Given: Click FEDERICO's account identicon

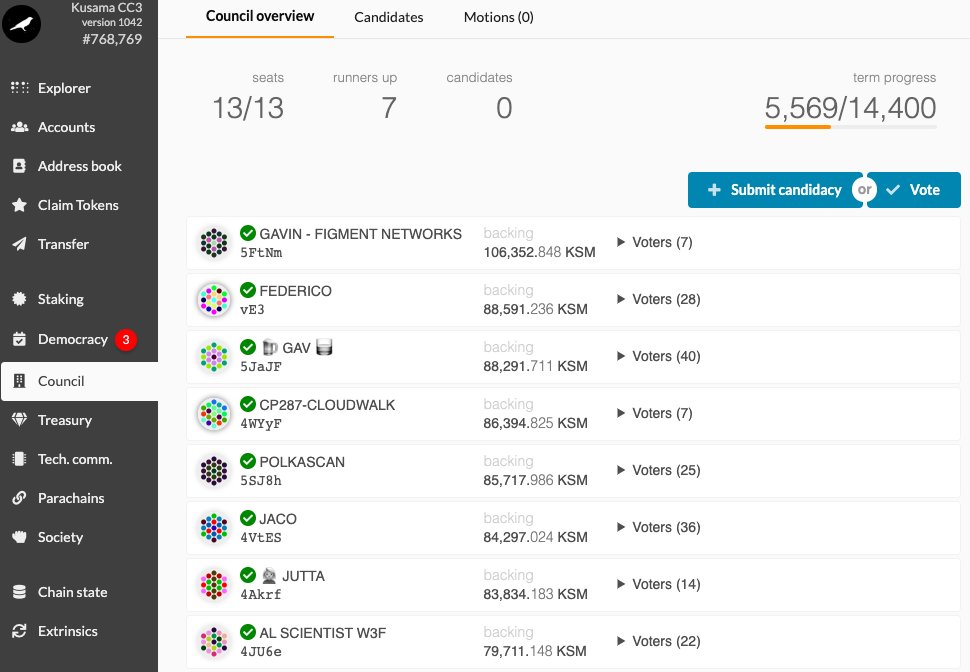Looking at the screenshot, I should pyautogui.click(x=214, y=299).
